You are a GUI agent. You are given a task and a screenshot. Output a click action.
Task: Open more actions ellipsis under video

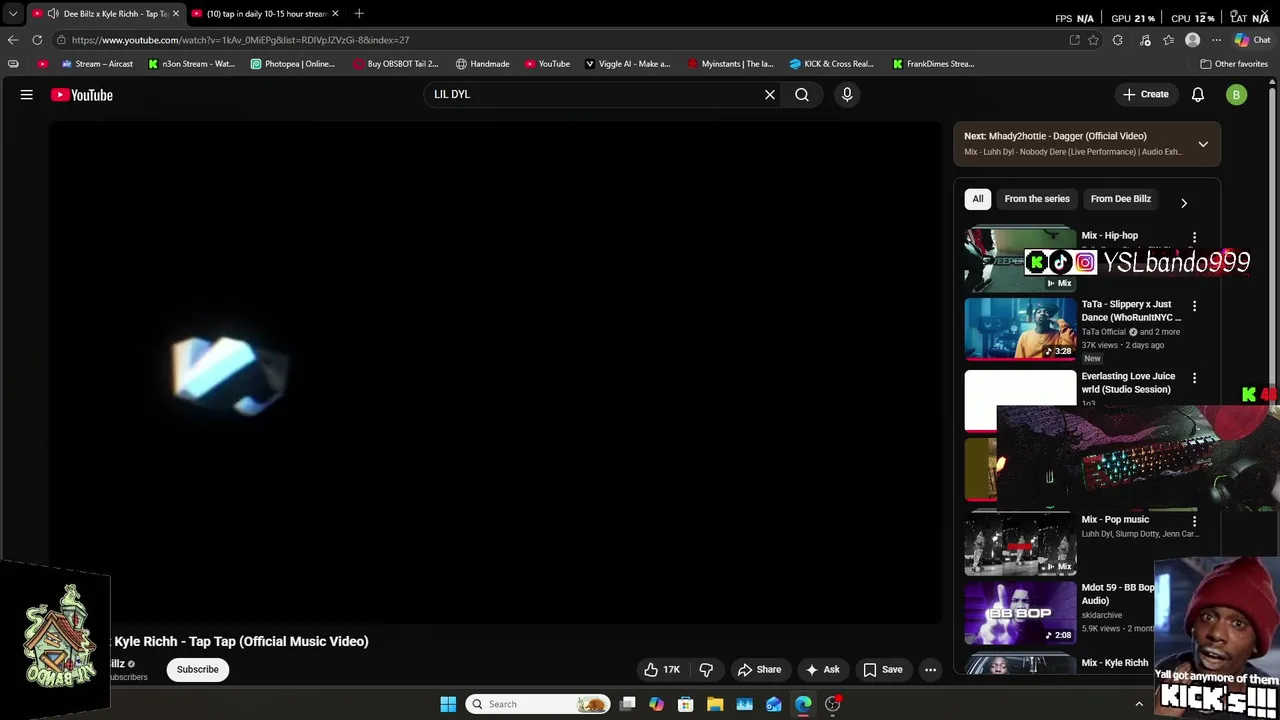pyautogui.click(x=930, y=670)
